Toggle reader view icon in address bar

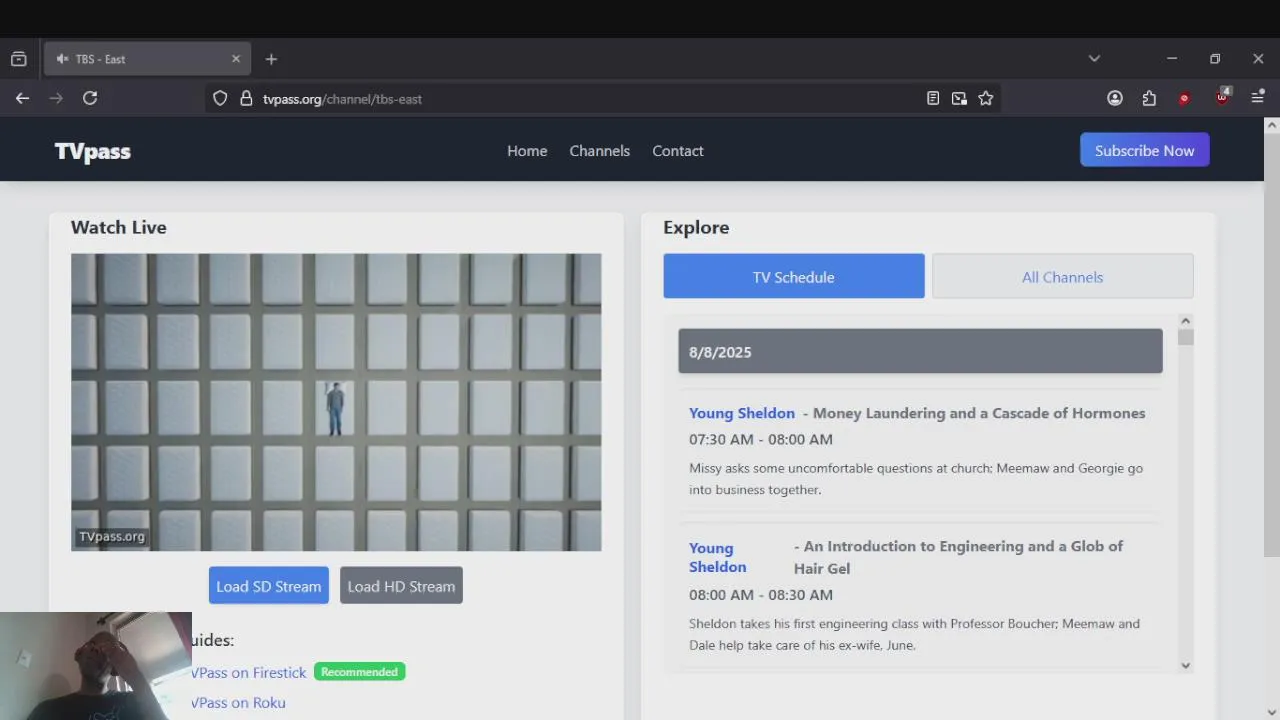pyautogui.click(x=933, y=98)
